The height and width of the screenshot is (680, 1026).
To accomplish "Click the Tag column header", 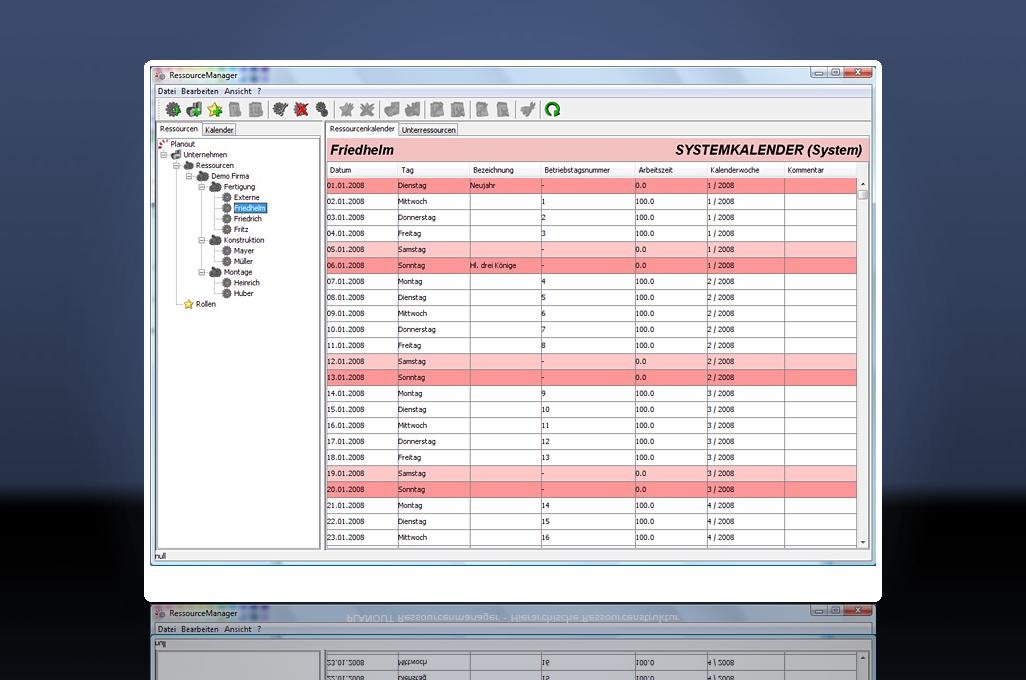I will (434, 170).
